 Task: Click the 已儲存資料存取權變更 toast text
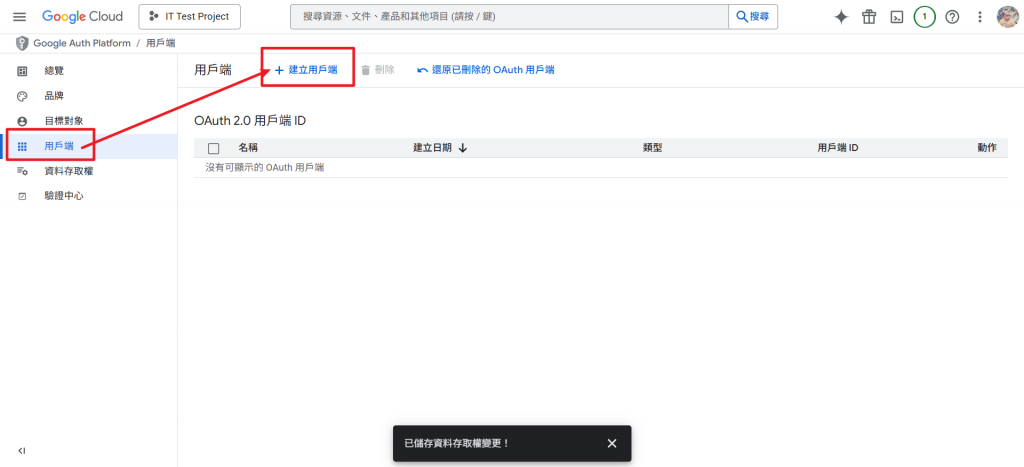[x=456, y=443]
